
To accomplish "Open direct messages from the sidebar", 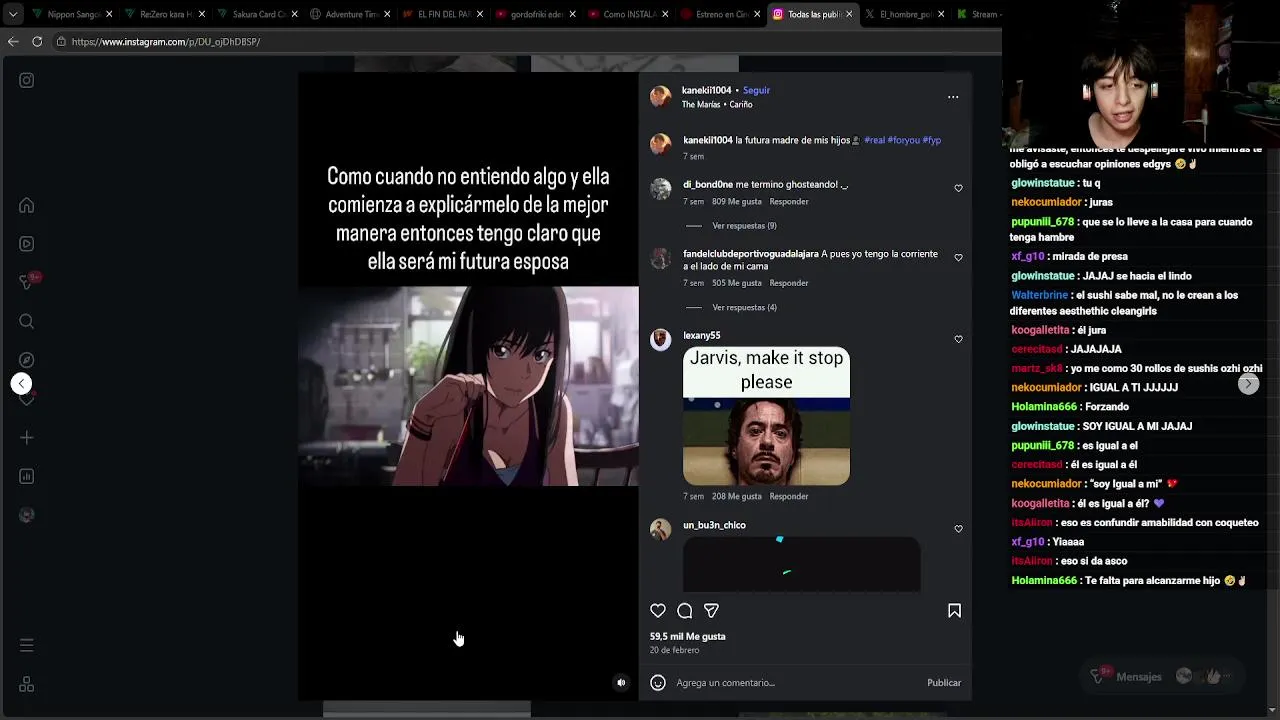I will pyautogui.click(x=27, y=282).
